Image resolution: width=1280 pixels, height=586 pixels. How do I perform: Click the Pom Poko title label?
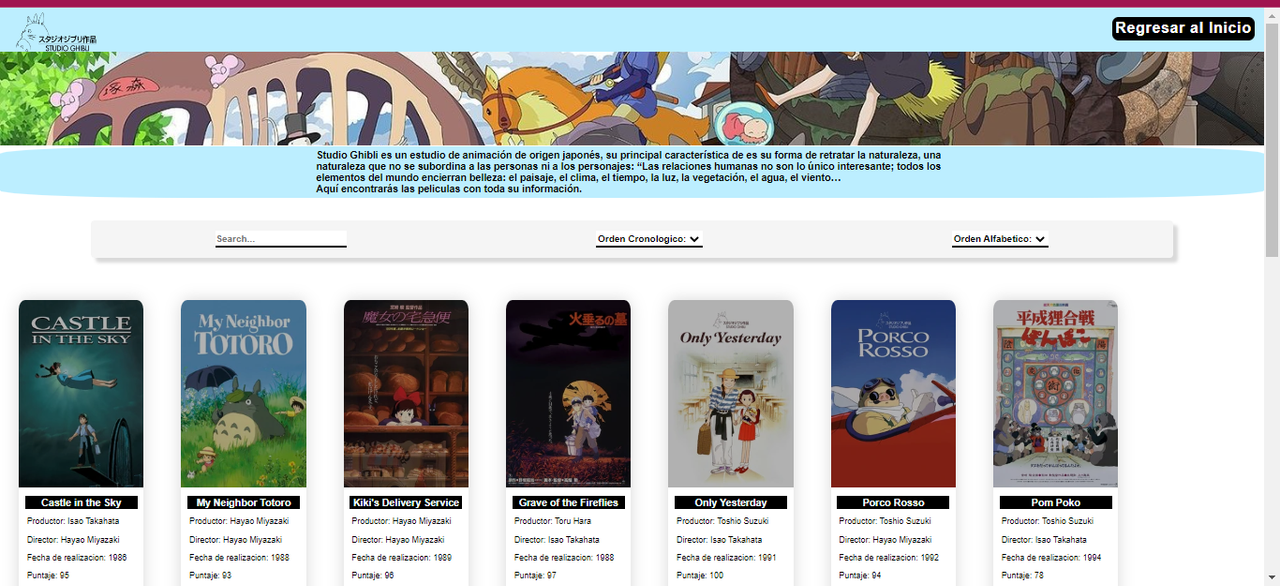pos(1055,503)
